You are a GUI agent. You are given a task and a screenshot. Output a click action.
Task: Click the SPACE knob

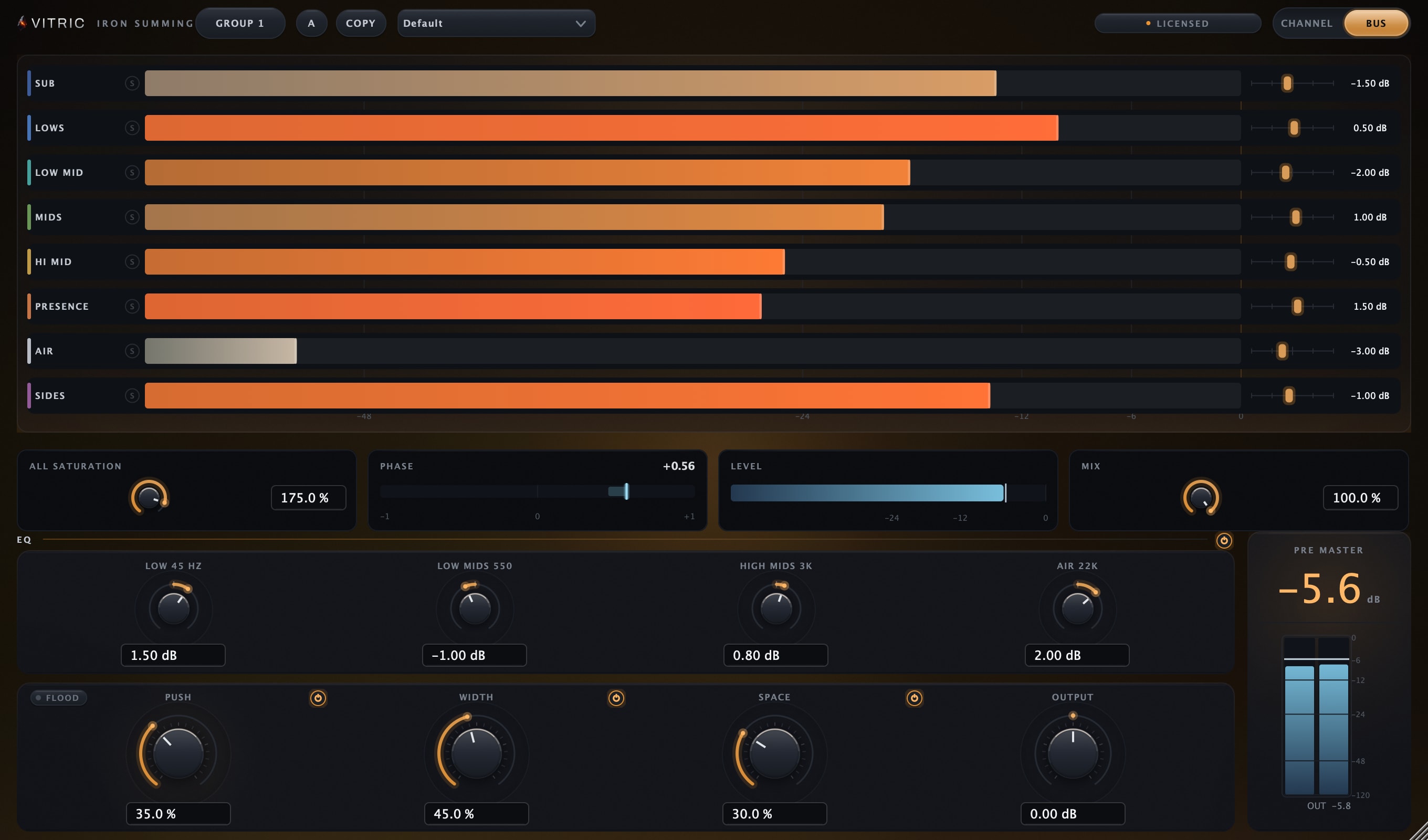click(774, 754)
